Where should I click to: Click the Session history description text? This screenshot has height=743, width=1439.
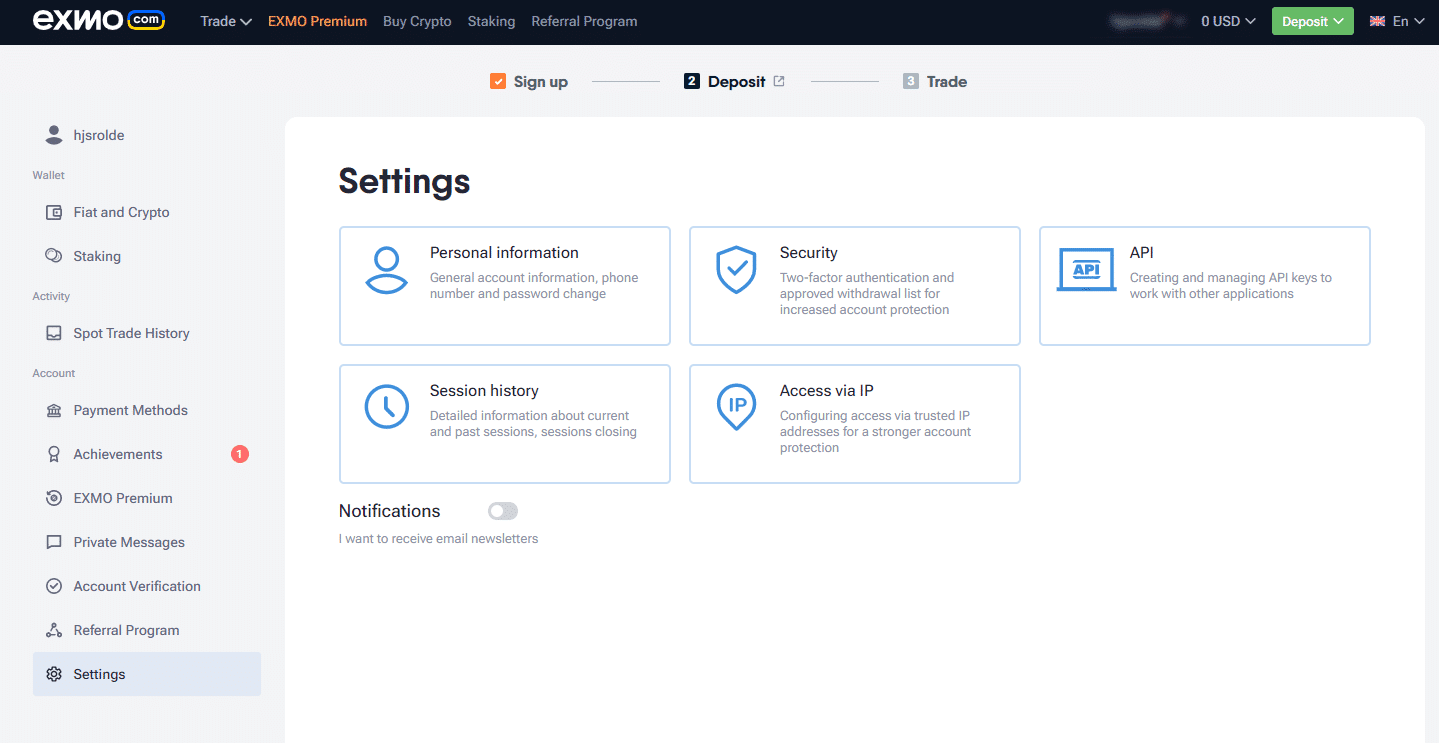coord(533,424)
